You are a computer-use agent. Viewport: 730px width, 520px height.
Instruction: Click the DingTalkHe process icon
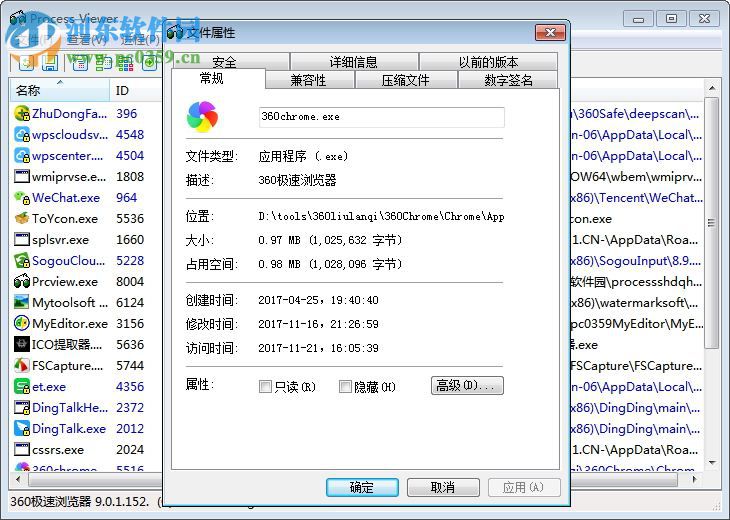[21, 407]
